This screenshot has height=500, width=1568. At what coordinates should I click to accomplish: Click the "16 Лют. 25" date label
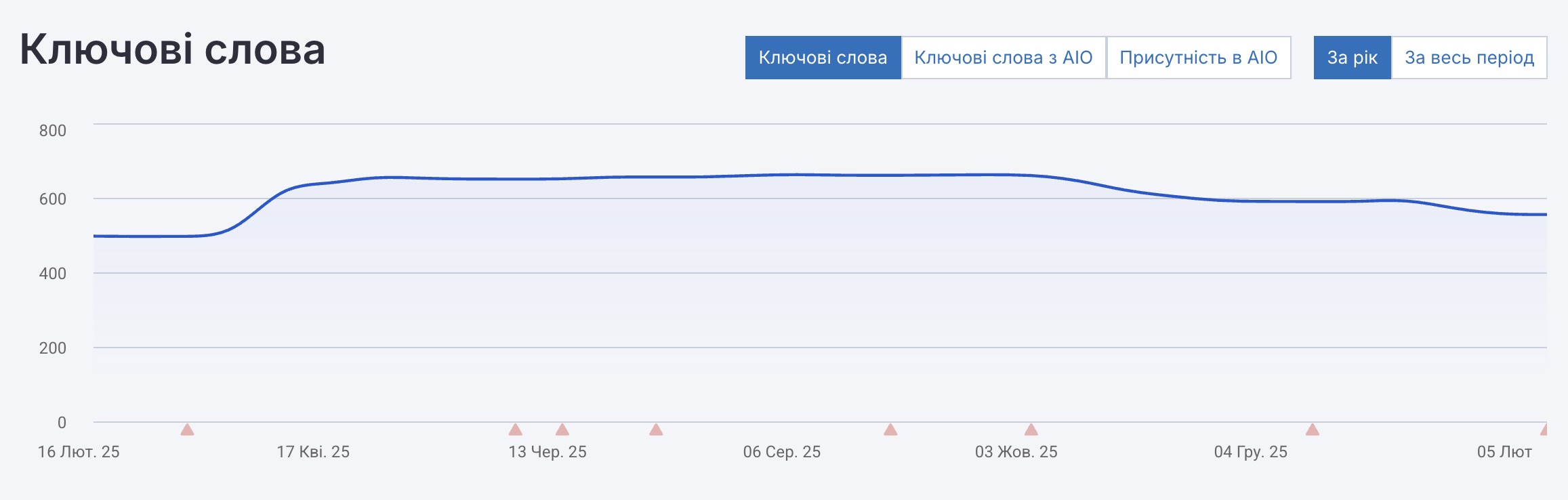point(79,452)
